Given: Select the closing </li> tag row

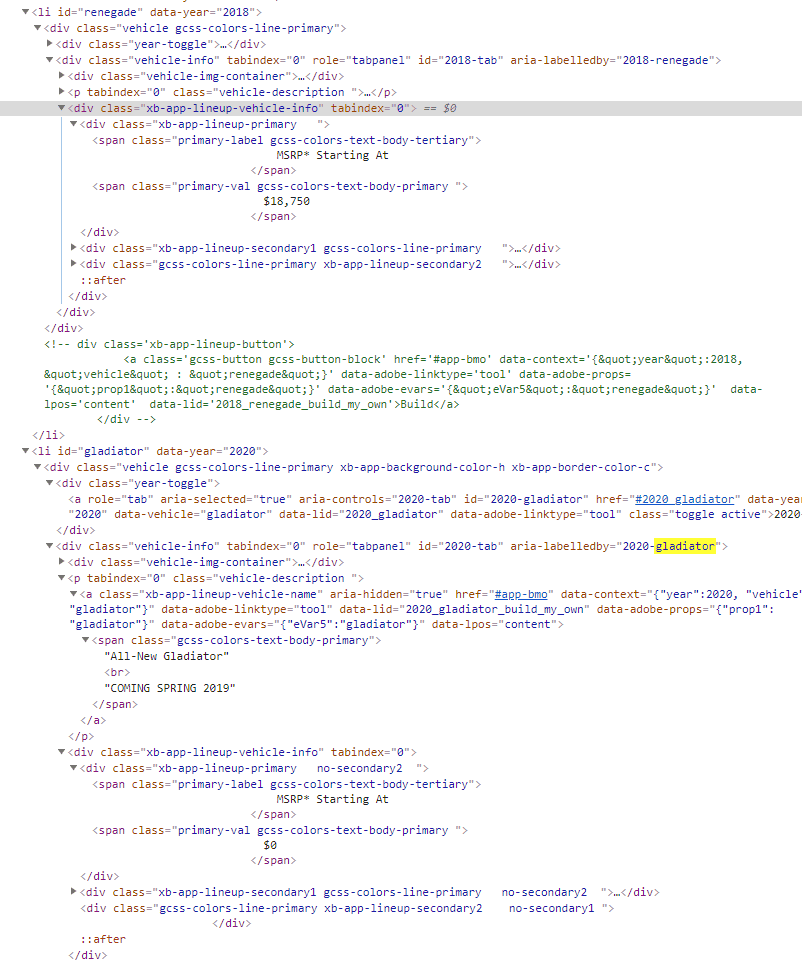Looking at the screenshot, I should pyautogui.click(x=48, y=435).
